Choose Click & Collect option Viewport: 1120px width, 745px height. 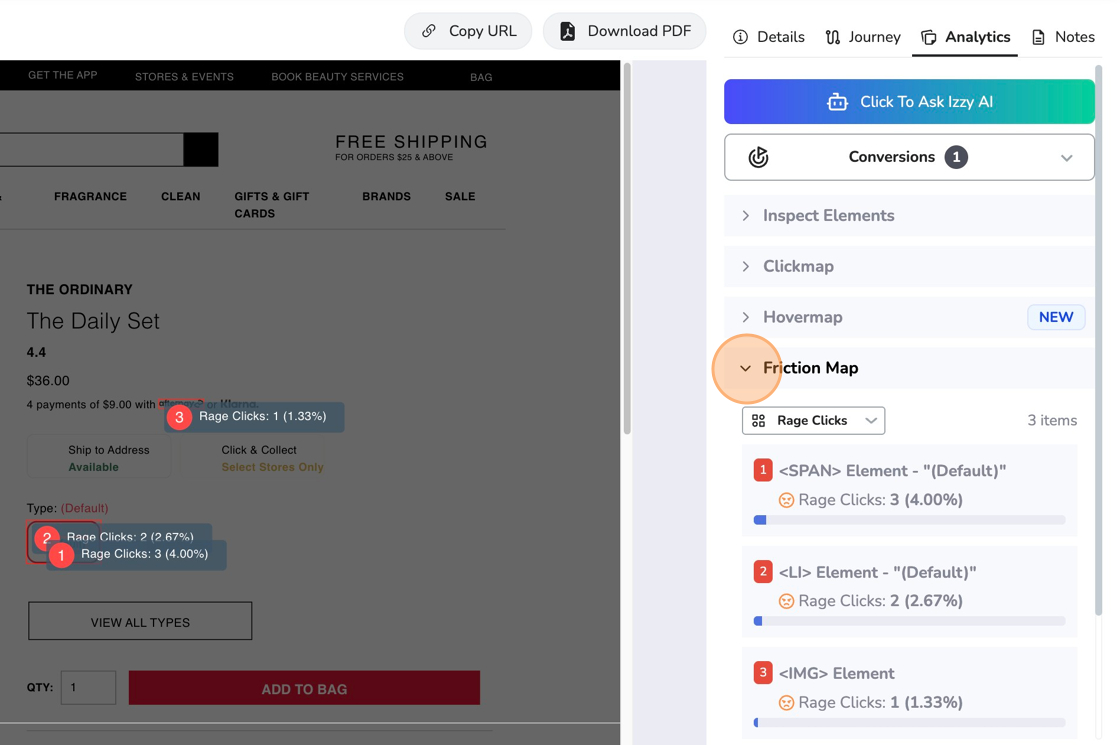tap(272, 458)
